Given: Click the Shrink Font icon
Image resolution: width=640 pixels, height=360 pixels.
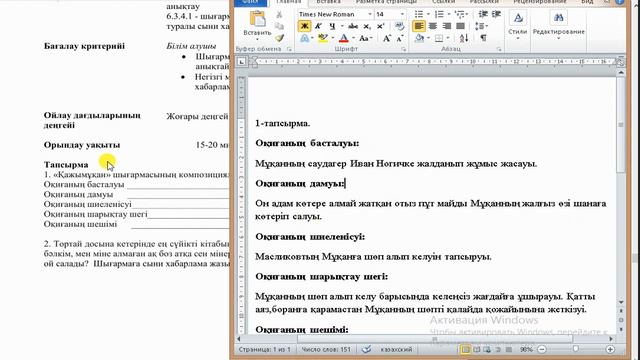Looking at the screenshot, I should click(400, 38).
